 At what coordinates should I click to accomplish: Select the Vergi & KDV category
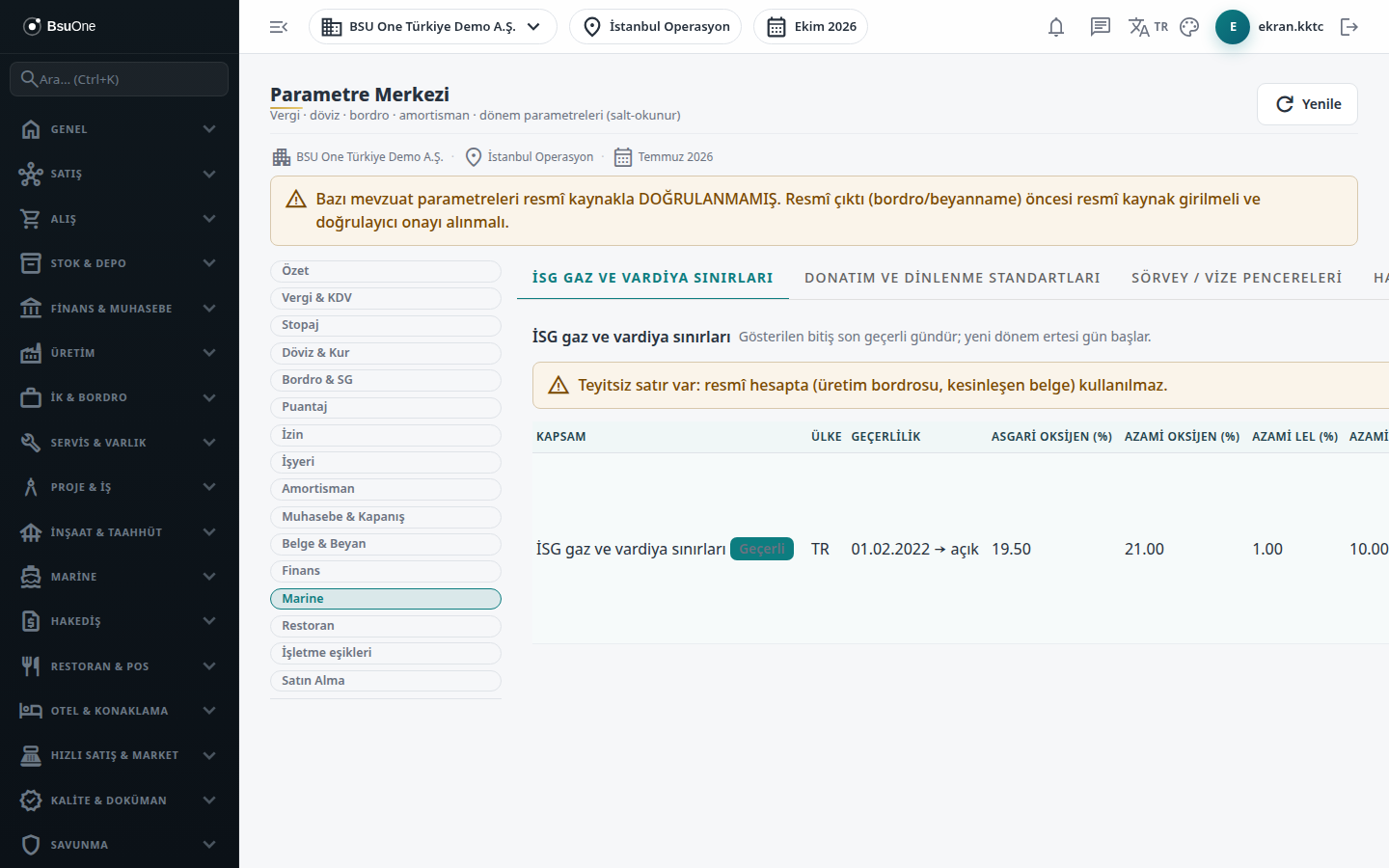pyautogui.click(x=386, y=298)
